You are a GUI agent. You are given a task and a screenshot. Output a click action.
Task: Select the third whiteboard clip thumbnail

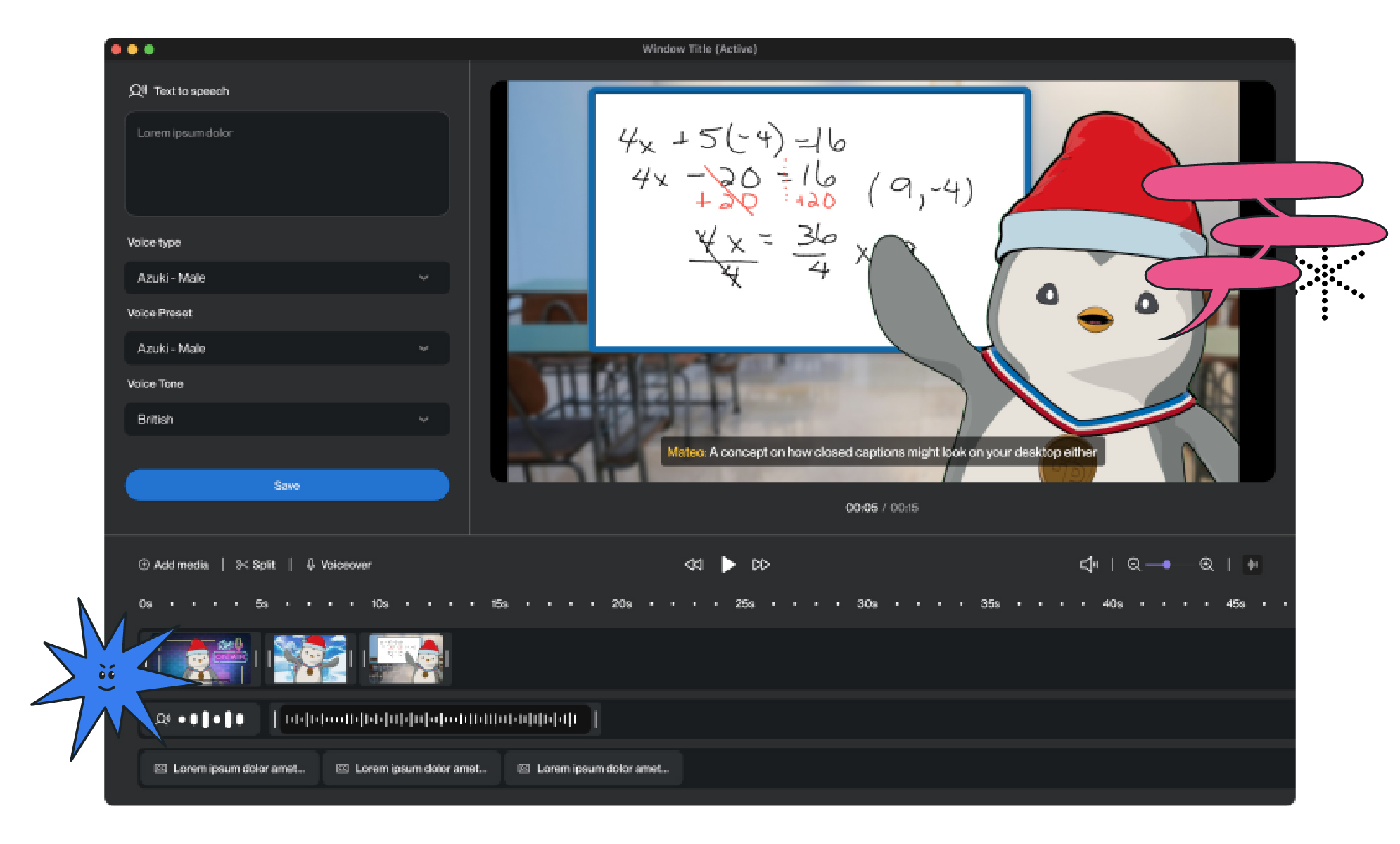[x=406, y=659]
